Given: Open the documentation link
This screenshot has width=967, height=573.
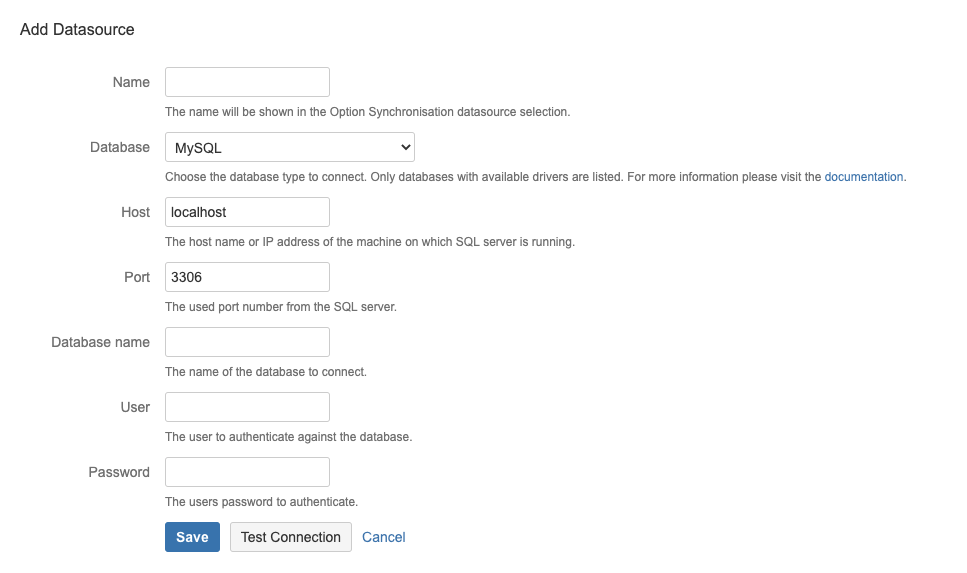Looking at the screenshot, I should coord(864,177).
